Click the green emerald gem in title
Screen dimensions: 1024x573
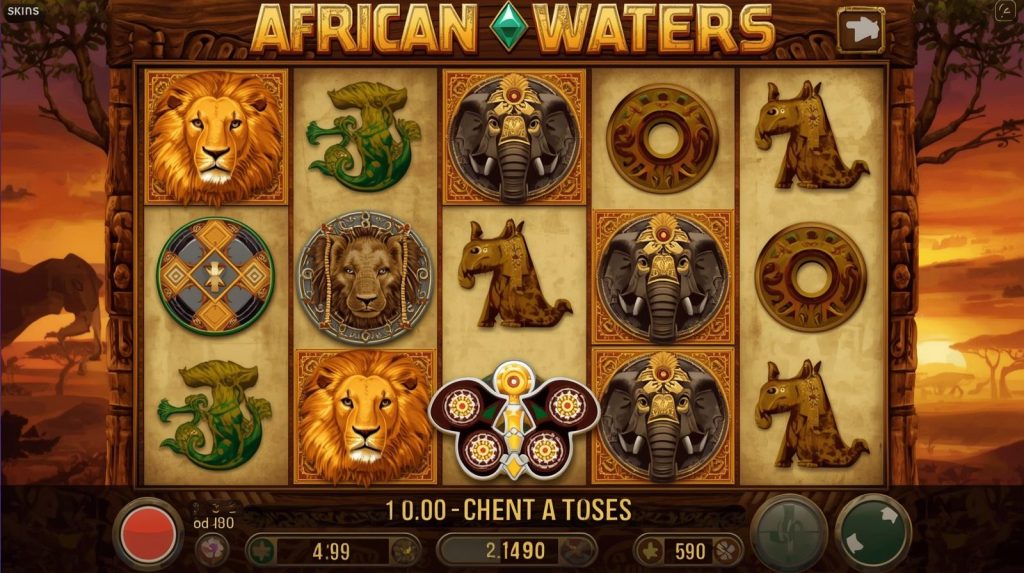coord(508,28)
